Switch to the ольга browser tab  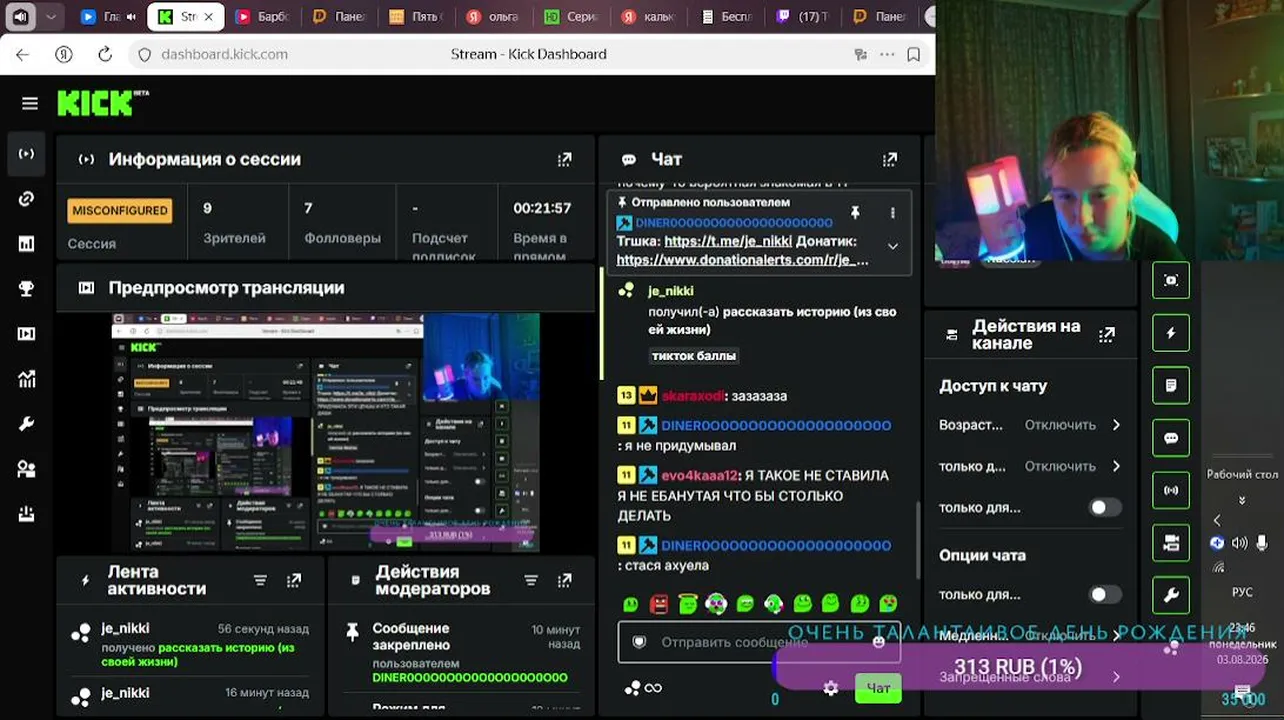pyautogui.click(x=495, y=16)
